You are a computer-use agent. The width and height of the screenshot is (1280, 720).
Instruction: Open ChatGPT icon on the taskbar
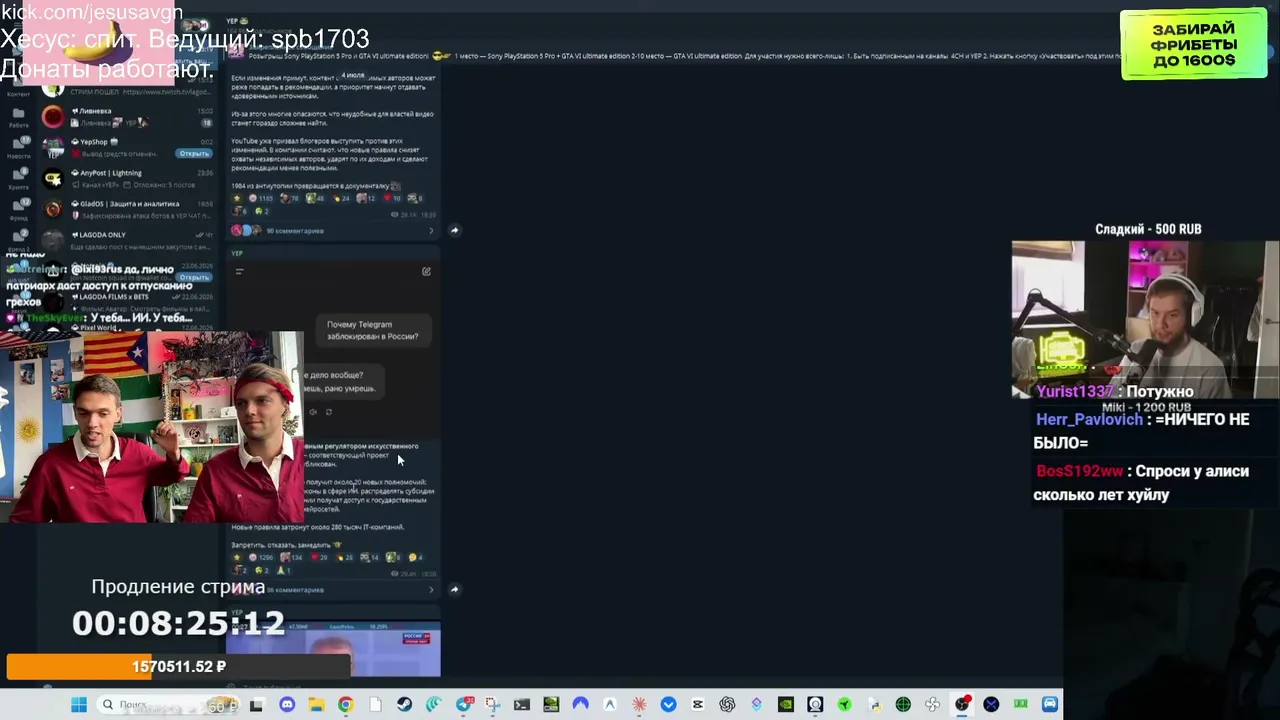[727, 705]
